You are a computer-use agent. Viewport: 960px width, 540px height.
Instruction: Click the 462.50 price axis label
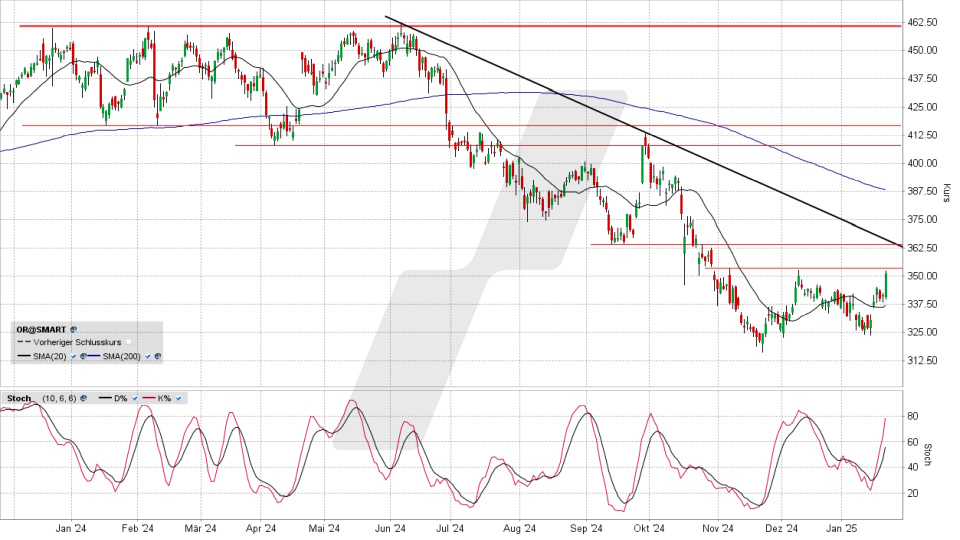pos(923,22)
